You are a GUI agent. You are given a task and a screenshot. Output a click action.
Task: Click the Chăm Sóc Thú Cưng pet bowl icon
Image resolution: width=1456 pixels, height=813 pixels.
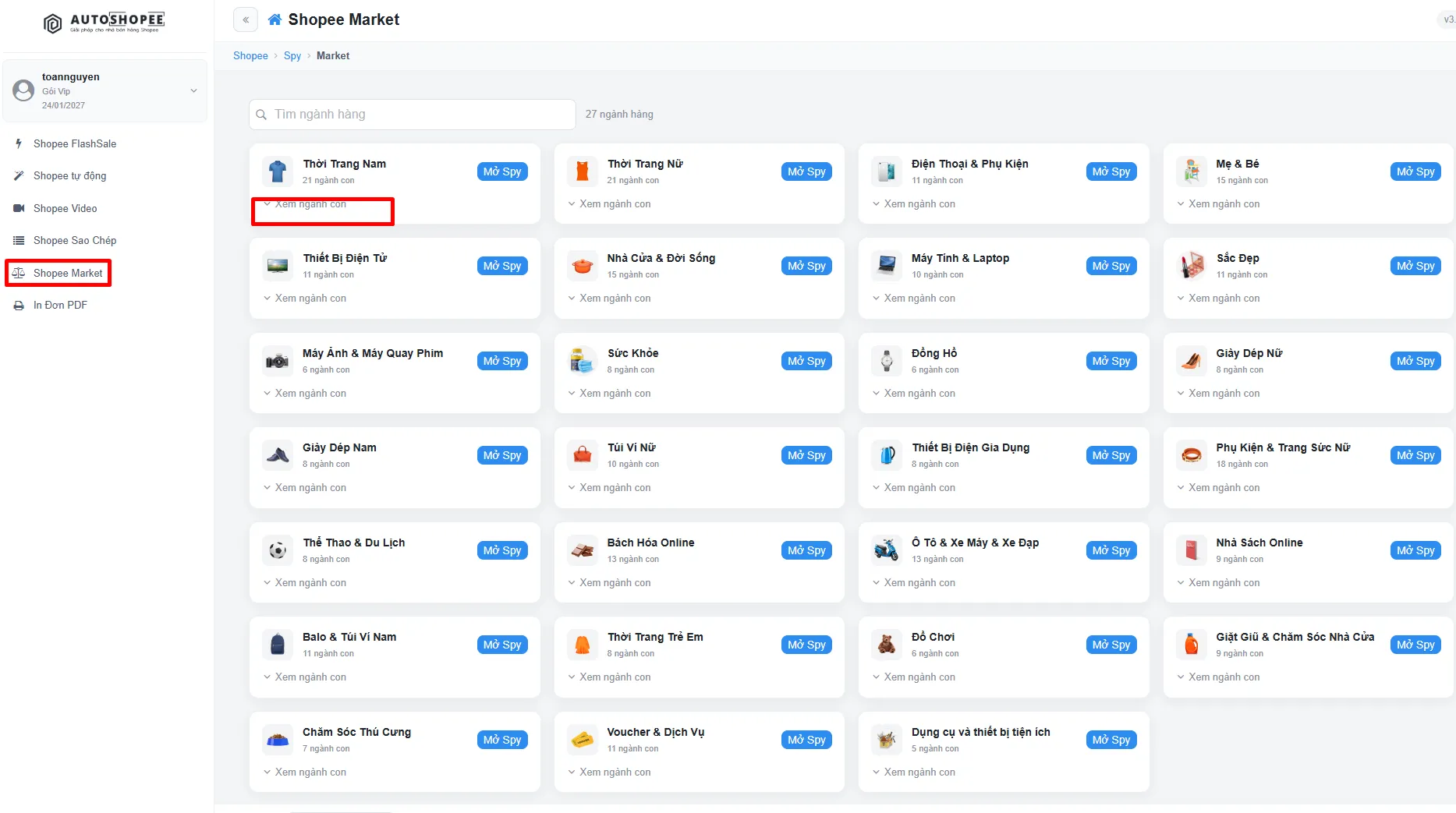coord(278,740)
